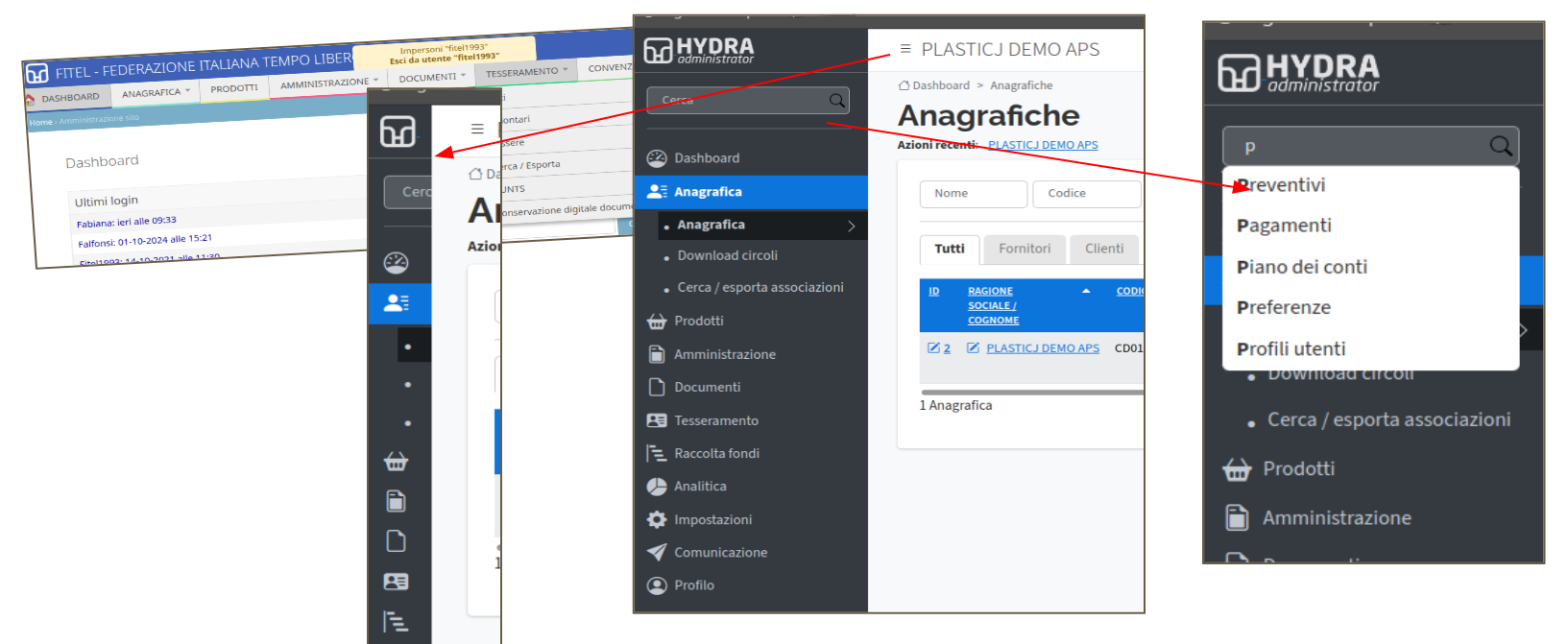This screenshot has height=644, width=1568.
Task: Click the Hydra logo icon atop the collapsed sidebar
Action: (398, 131)
